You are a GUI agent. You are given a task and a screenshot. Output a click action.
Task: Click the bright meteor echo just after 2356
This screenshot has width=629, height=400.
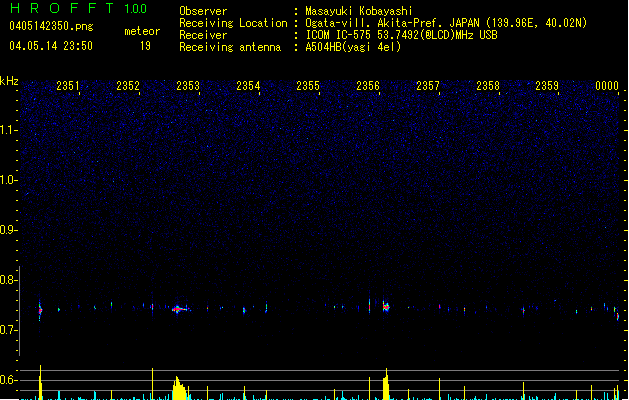click(386, 307)
